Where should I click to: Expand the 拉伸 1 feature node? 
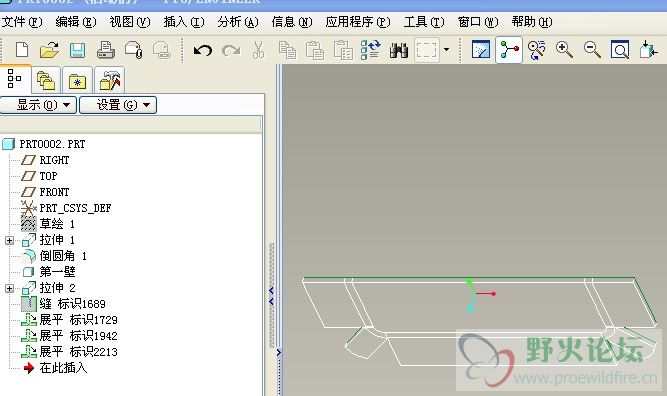coord(9,240)
